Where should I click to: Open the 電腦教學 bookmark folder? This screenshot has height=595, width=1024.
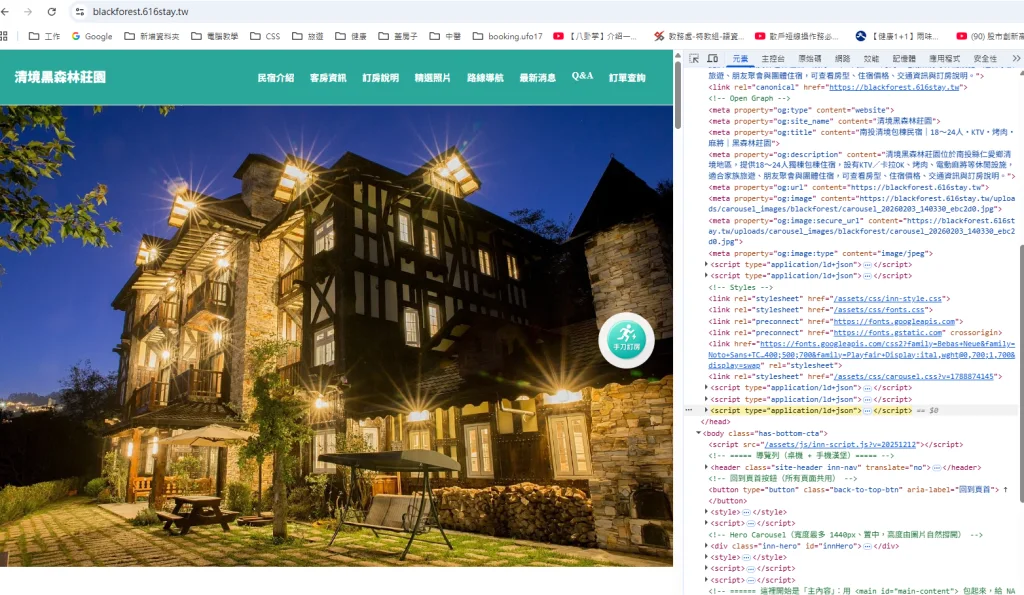click(x=215, y=37)
